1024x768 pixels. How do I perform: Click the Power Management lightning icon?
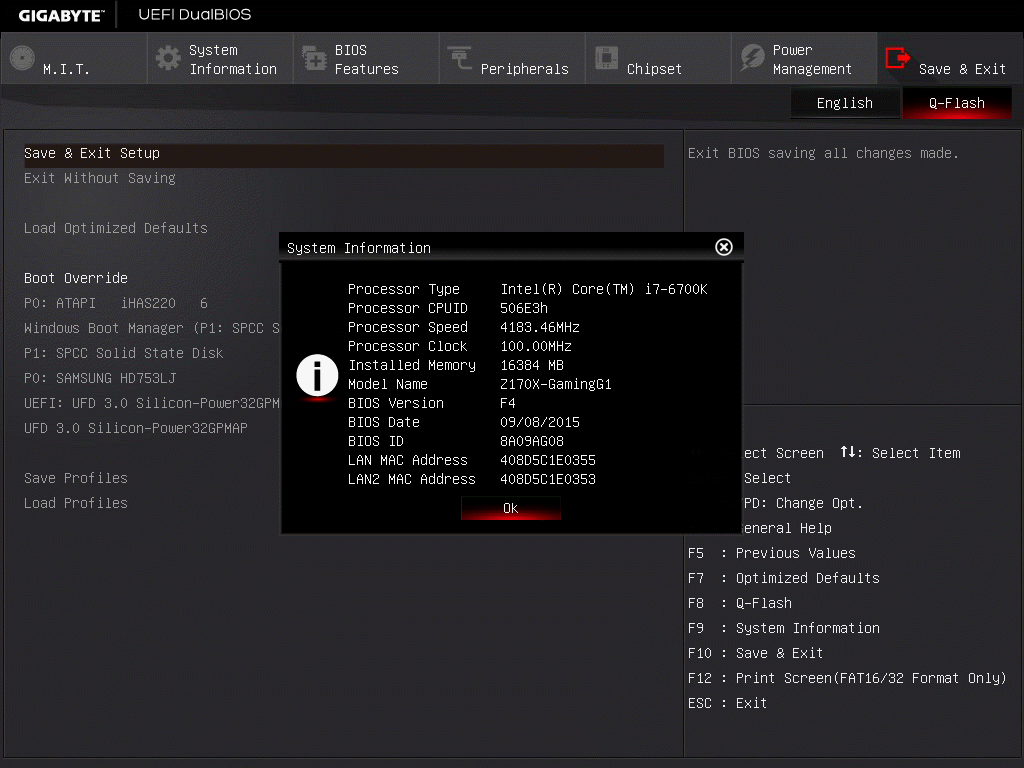coord(752,57)
